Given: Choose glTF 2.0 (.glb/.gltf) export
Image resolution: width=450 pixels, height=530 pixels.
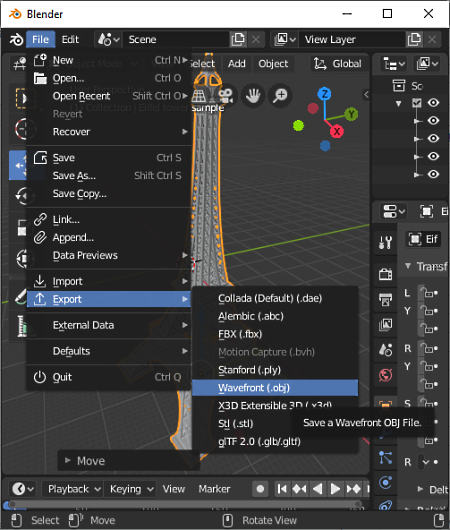Looking at the screenshot, I should [x=275, y=441].
